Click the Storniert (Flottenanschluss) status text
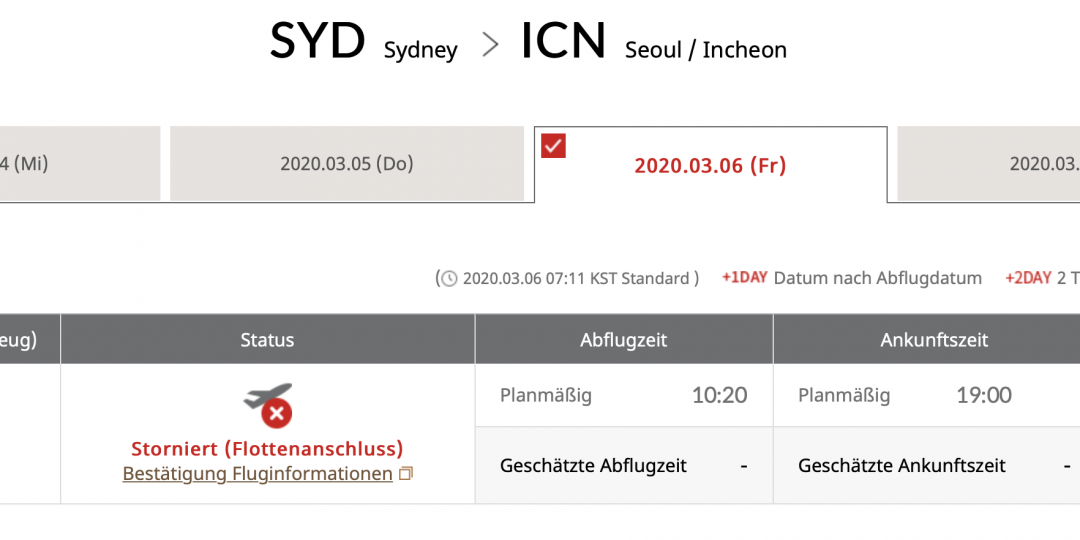The width and height of the screenshot is (1080, 540). pos(267,449)
